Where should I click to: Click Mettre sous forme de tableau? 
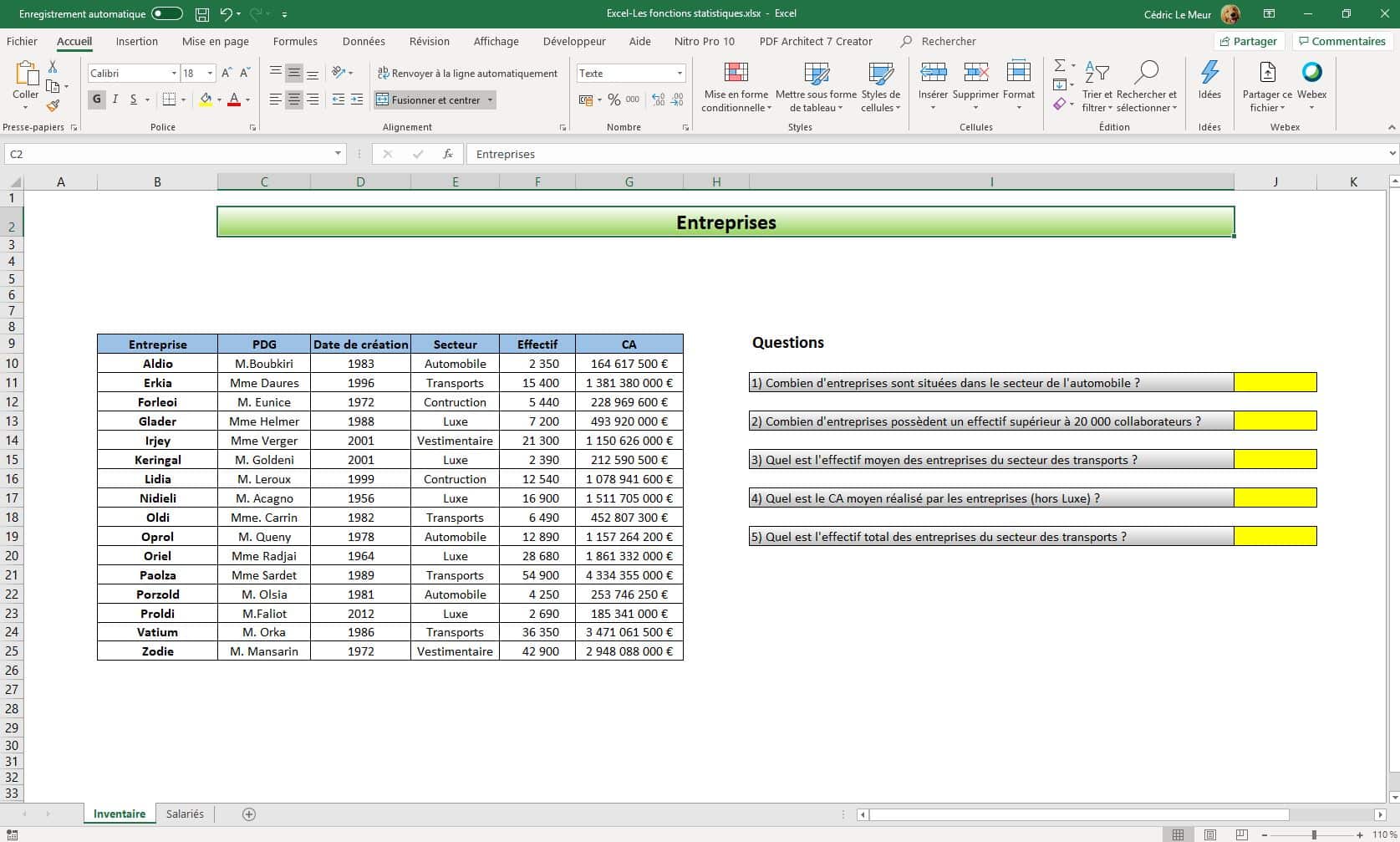(816, 86)
